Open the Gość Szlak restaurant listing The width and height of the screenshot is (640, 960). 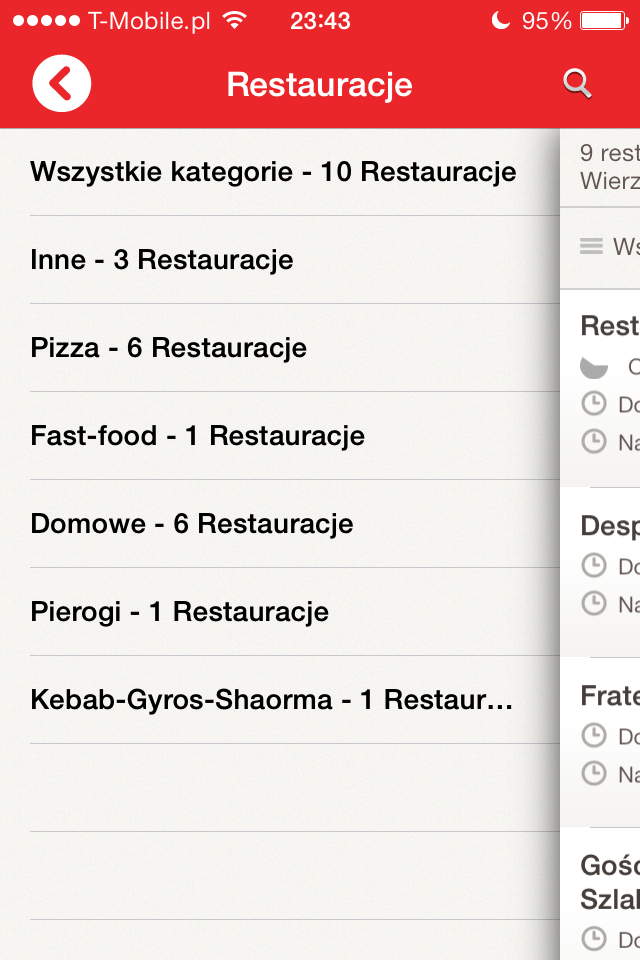(x=610, y=880)
